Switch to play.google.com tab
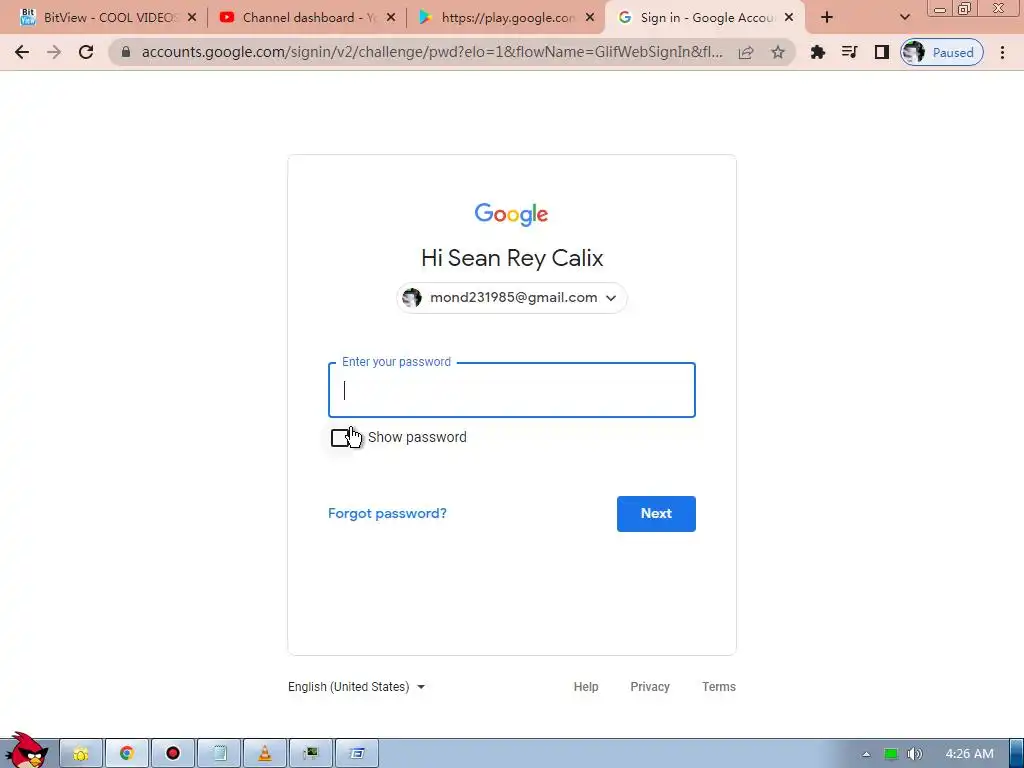This screenshot has width=1024, height=768. tap(506, 18)
